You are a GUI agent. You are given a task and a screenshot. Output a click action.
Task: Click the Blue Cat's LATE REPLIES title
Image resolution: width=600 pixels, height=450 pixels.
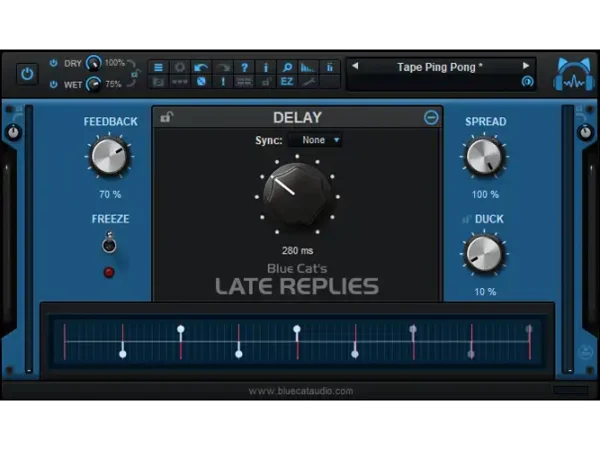click(x=297, y=280)
